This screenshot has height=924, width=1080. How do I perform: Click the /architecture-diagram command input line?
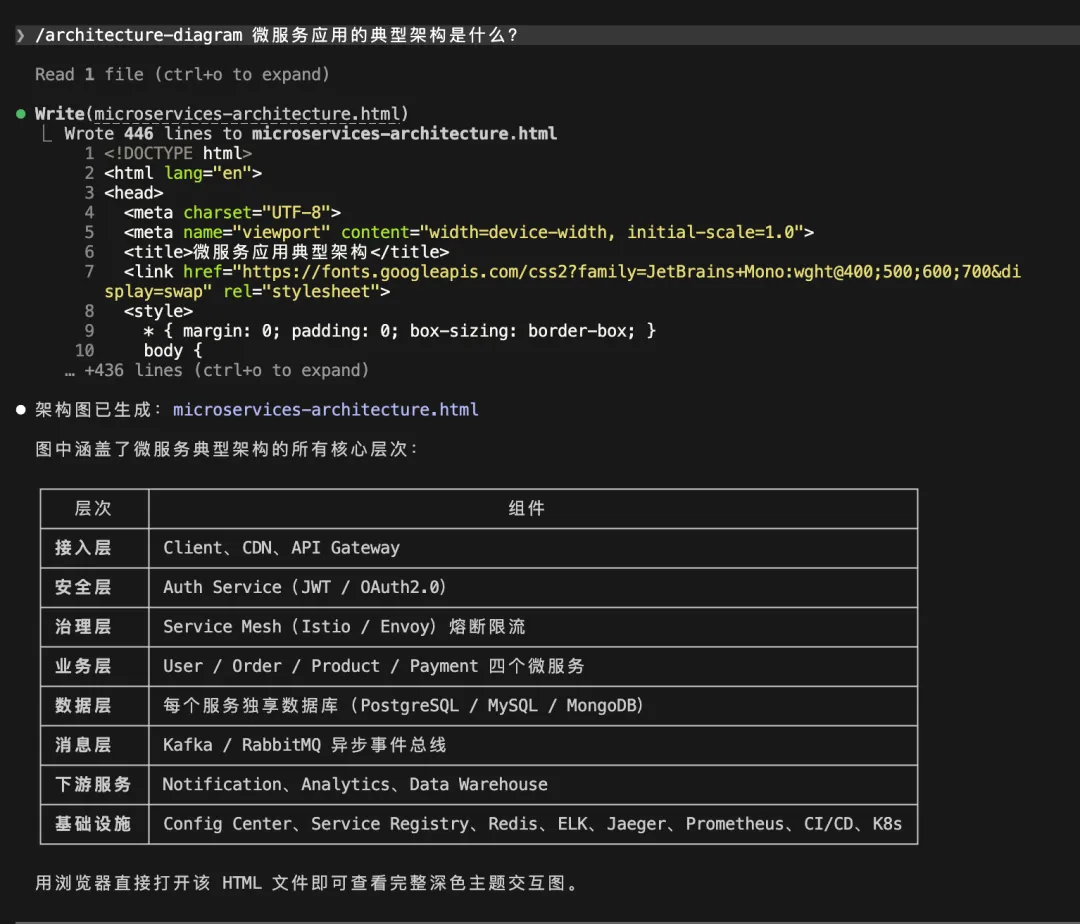(276, 36)
